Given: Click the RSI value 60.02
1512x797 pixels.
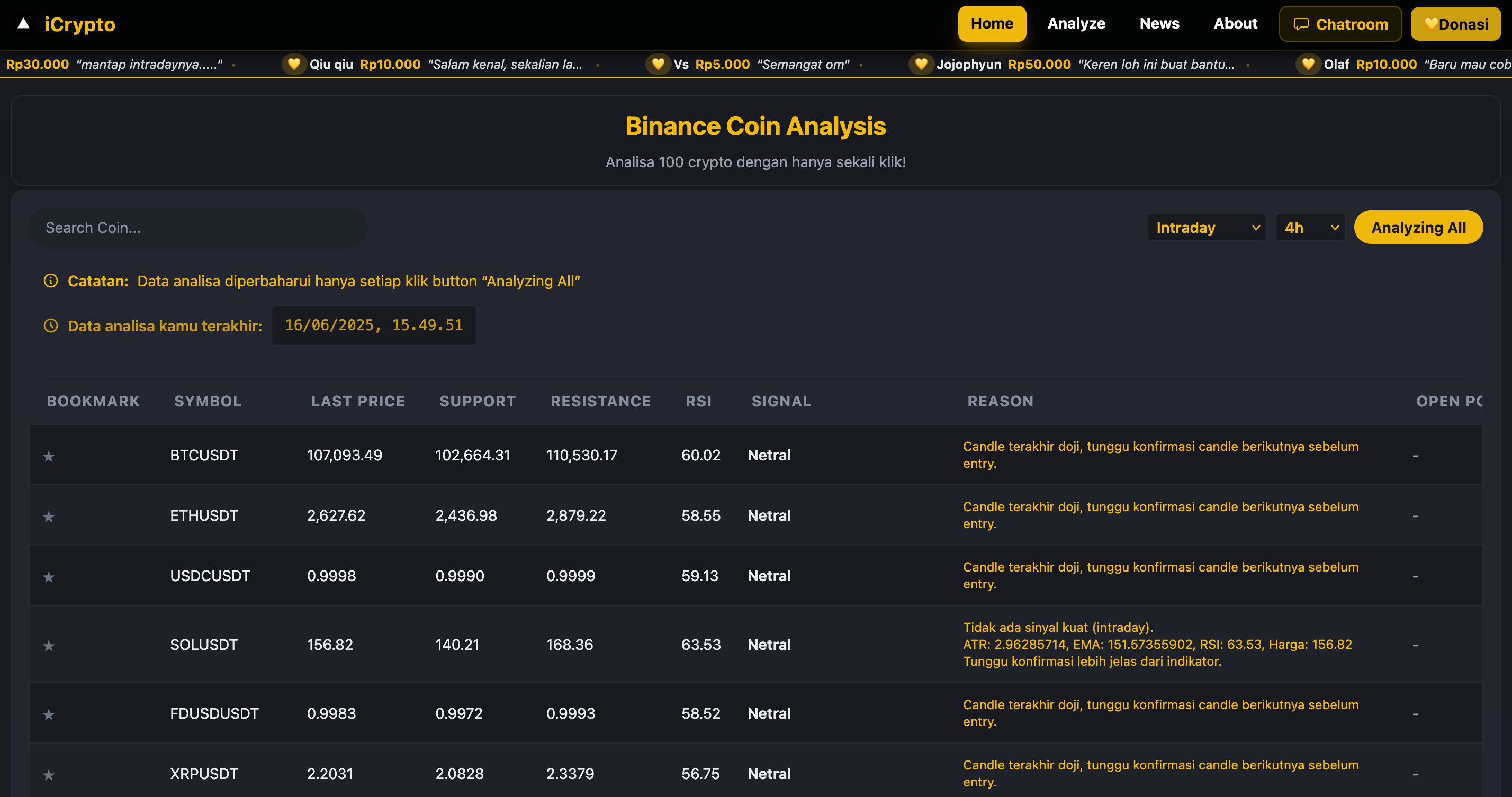Looking at the screenshot, I should 701,455.
